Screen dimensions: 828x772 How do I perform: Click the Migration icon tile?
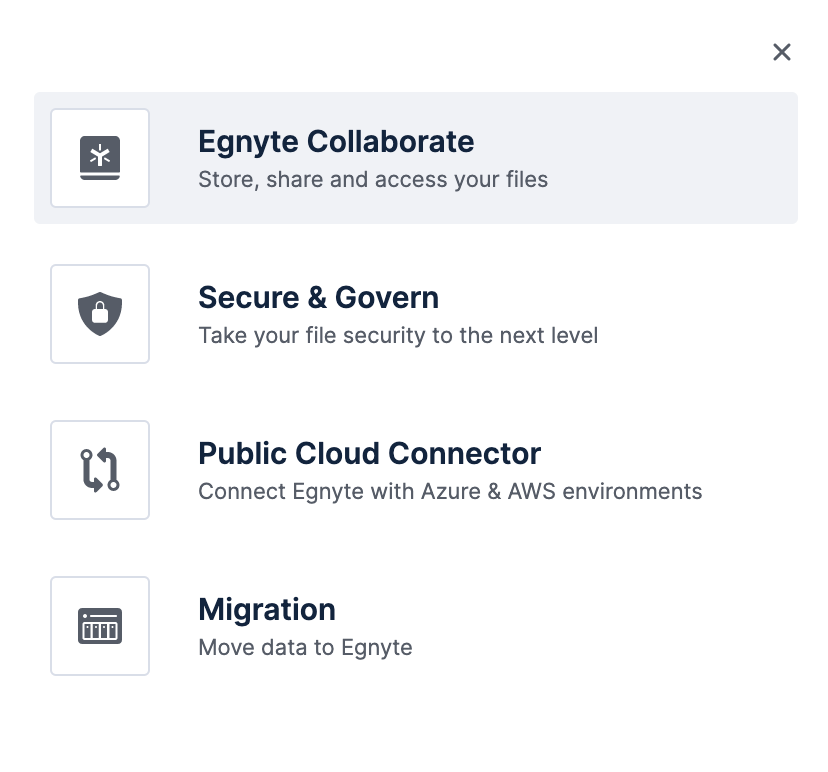(100, 626)
